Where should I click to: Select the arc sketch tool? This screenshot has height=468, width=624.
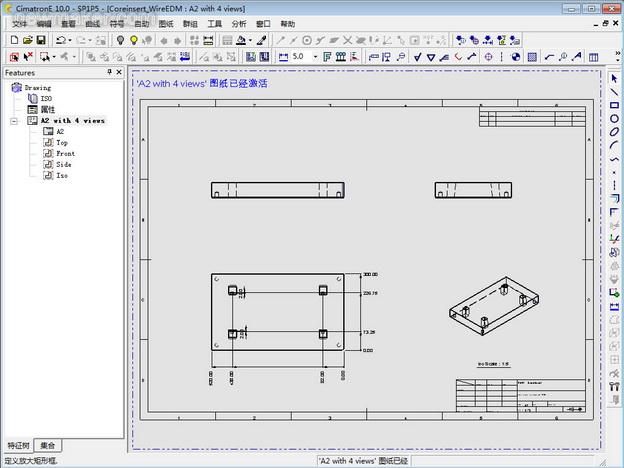click(614, 145)
